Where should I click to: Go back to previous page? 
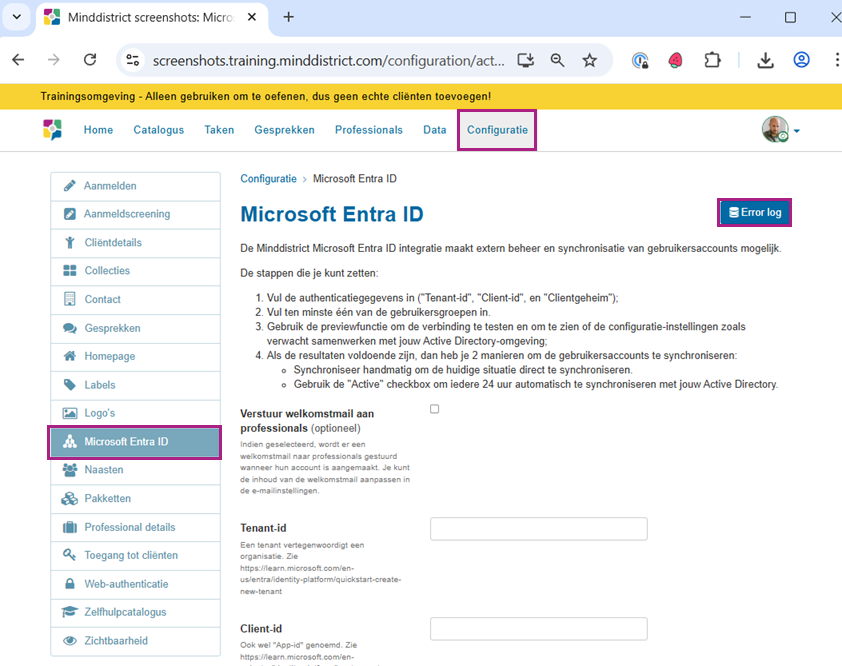point(18,60)
